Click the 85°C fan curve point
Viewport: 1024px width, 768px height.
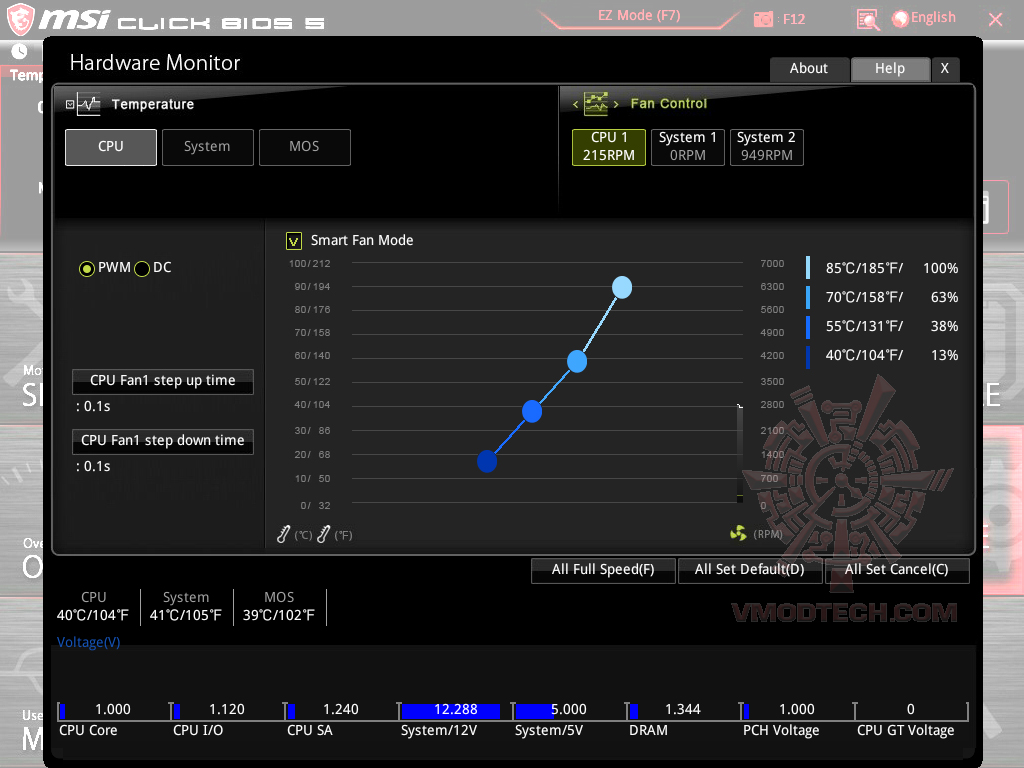coord(622,287)
